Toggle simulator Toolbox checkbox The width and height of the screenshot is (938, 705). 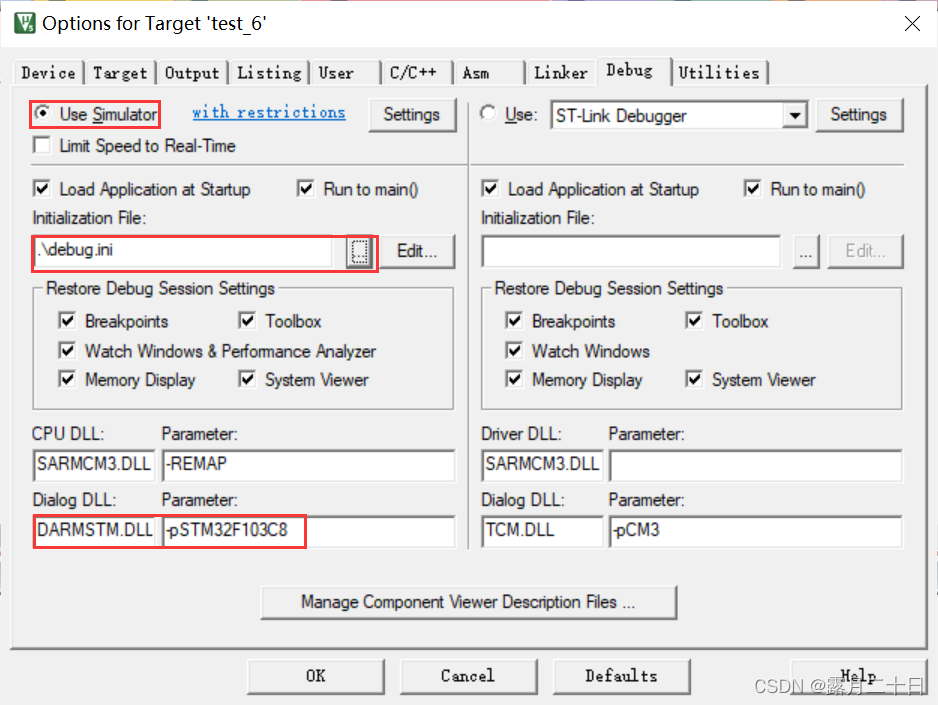tap(247, 321)
